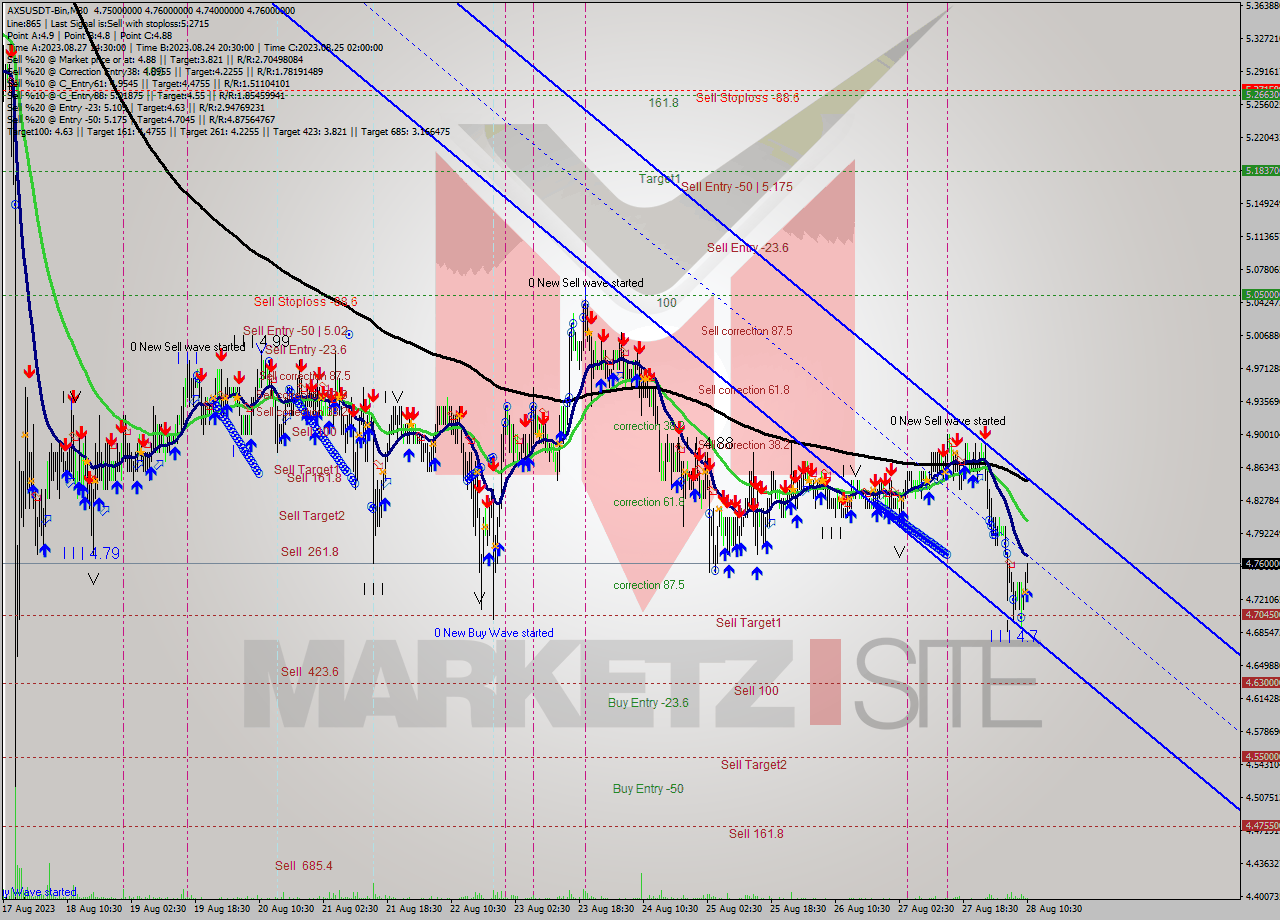Select green 'correction 87.5' label
This screenshot has height=920, width=1280.
649,585
